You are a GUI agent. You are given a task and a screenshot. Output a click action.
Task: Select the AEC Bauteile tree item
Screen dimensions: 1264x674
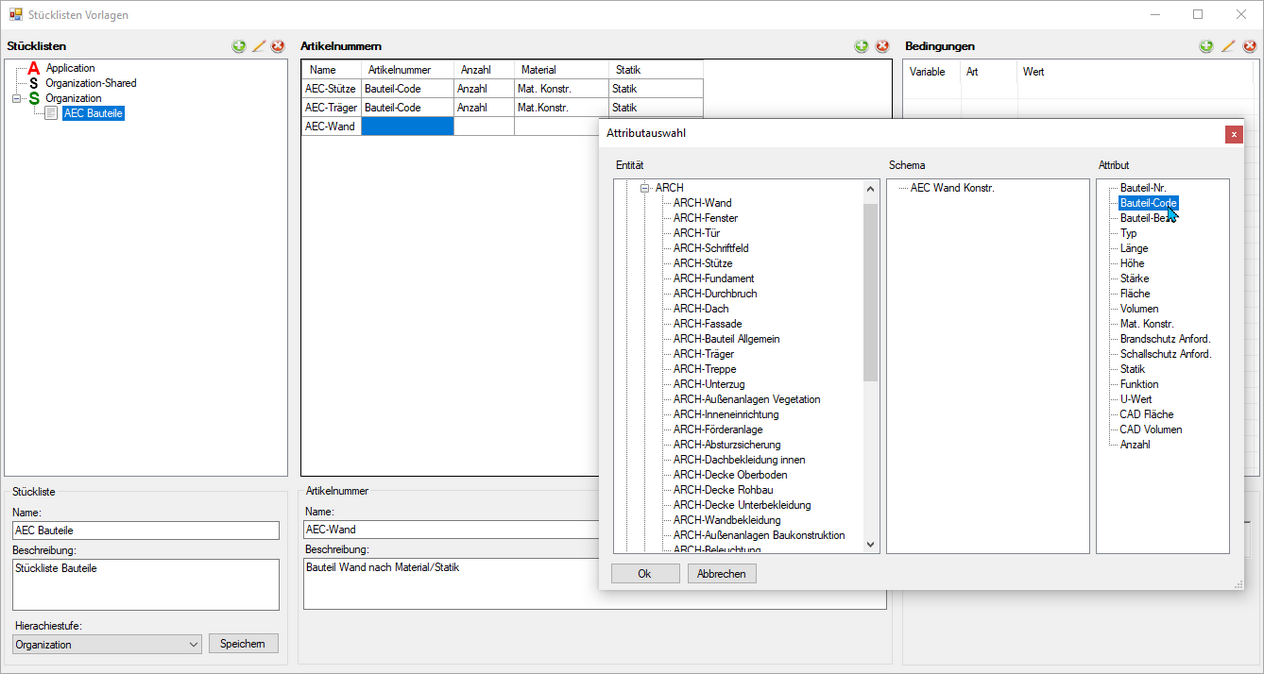click(x=93, y=114)
